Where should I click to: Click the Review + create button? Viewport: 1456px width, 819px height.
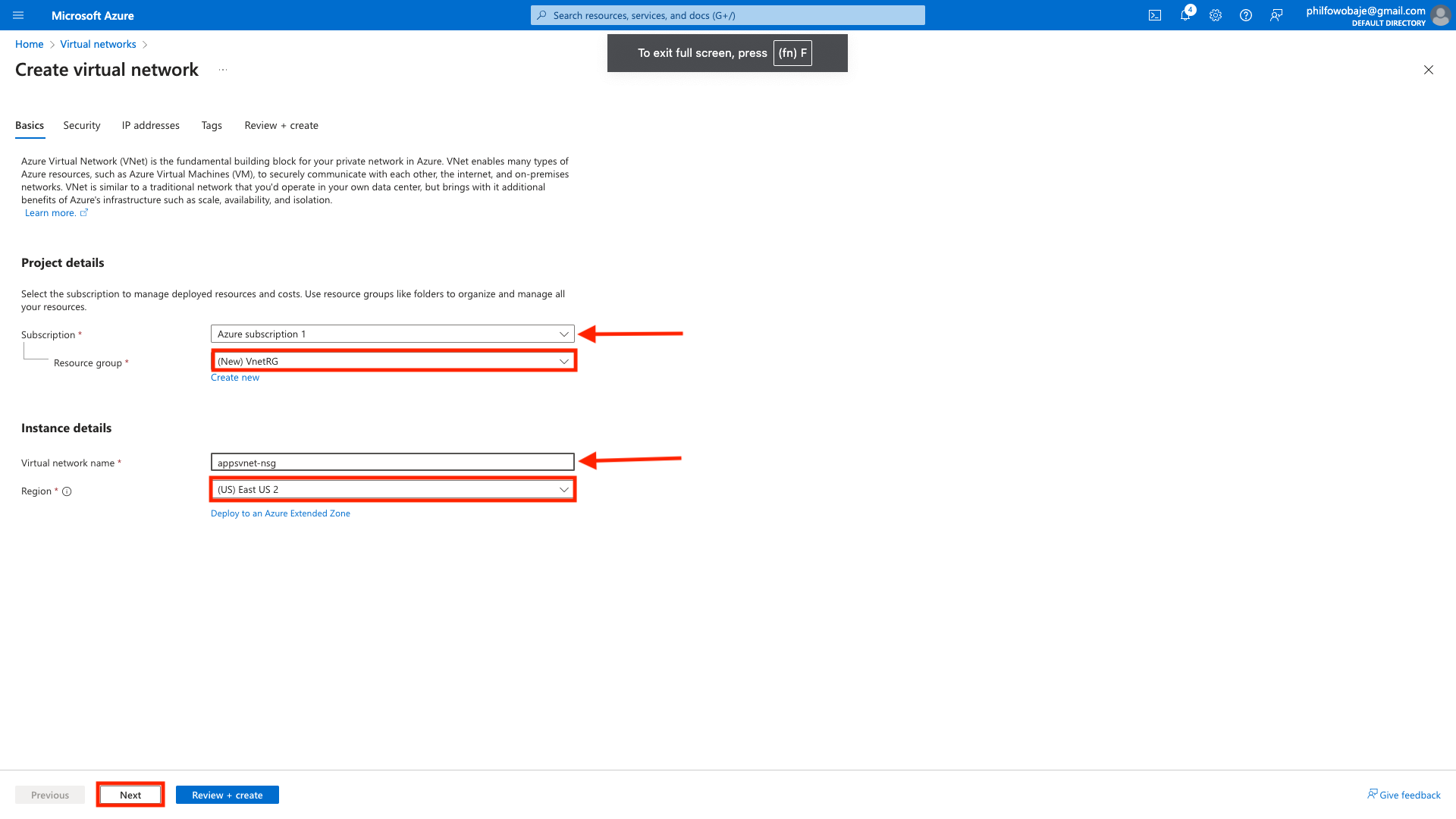(227, 795)
